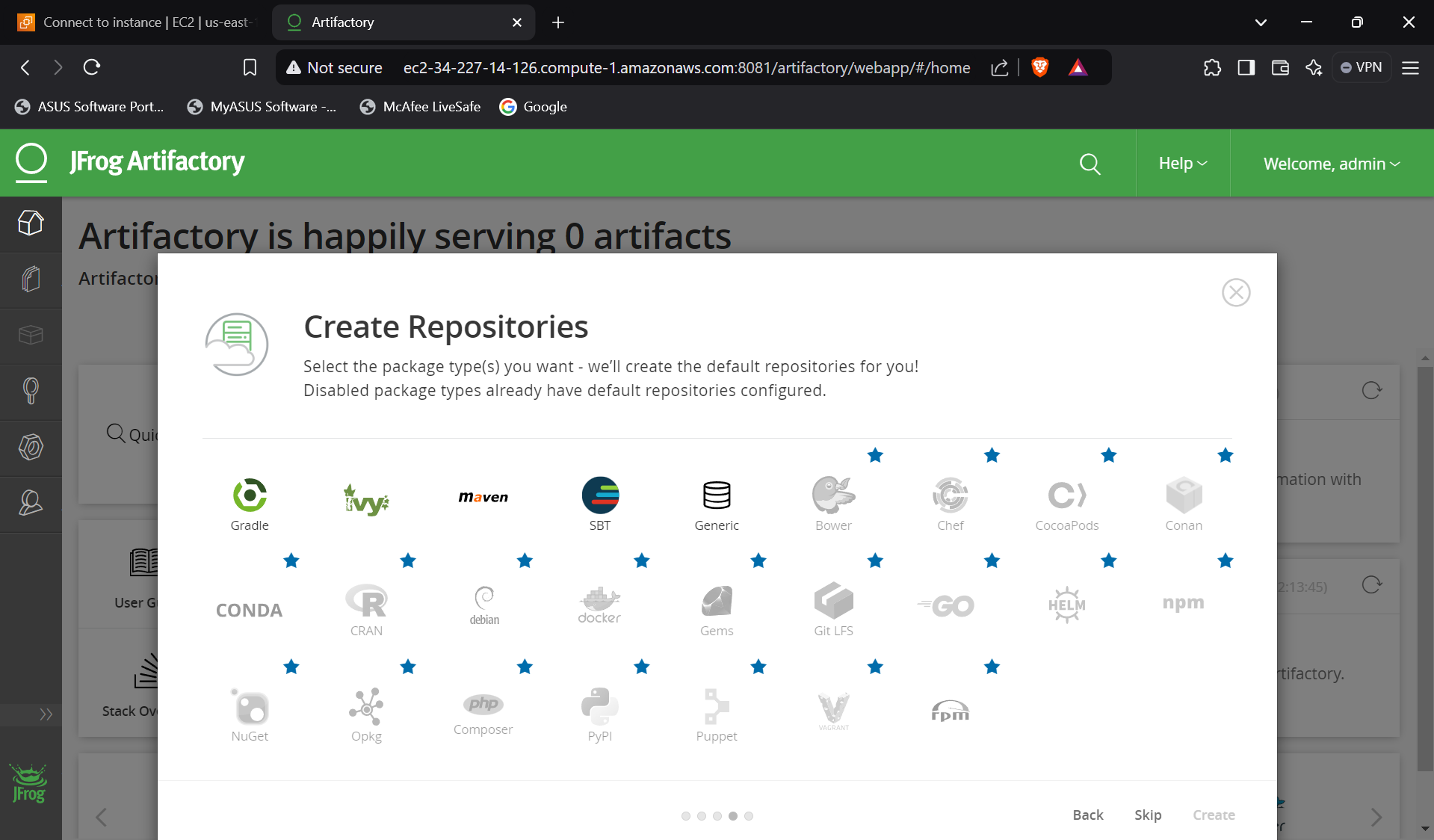This screenshot has width=1434, height=840.
Task: Select the Helm package type icon
Action: tap(1066, 605)
